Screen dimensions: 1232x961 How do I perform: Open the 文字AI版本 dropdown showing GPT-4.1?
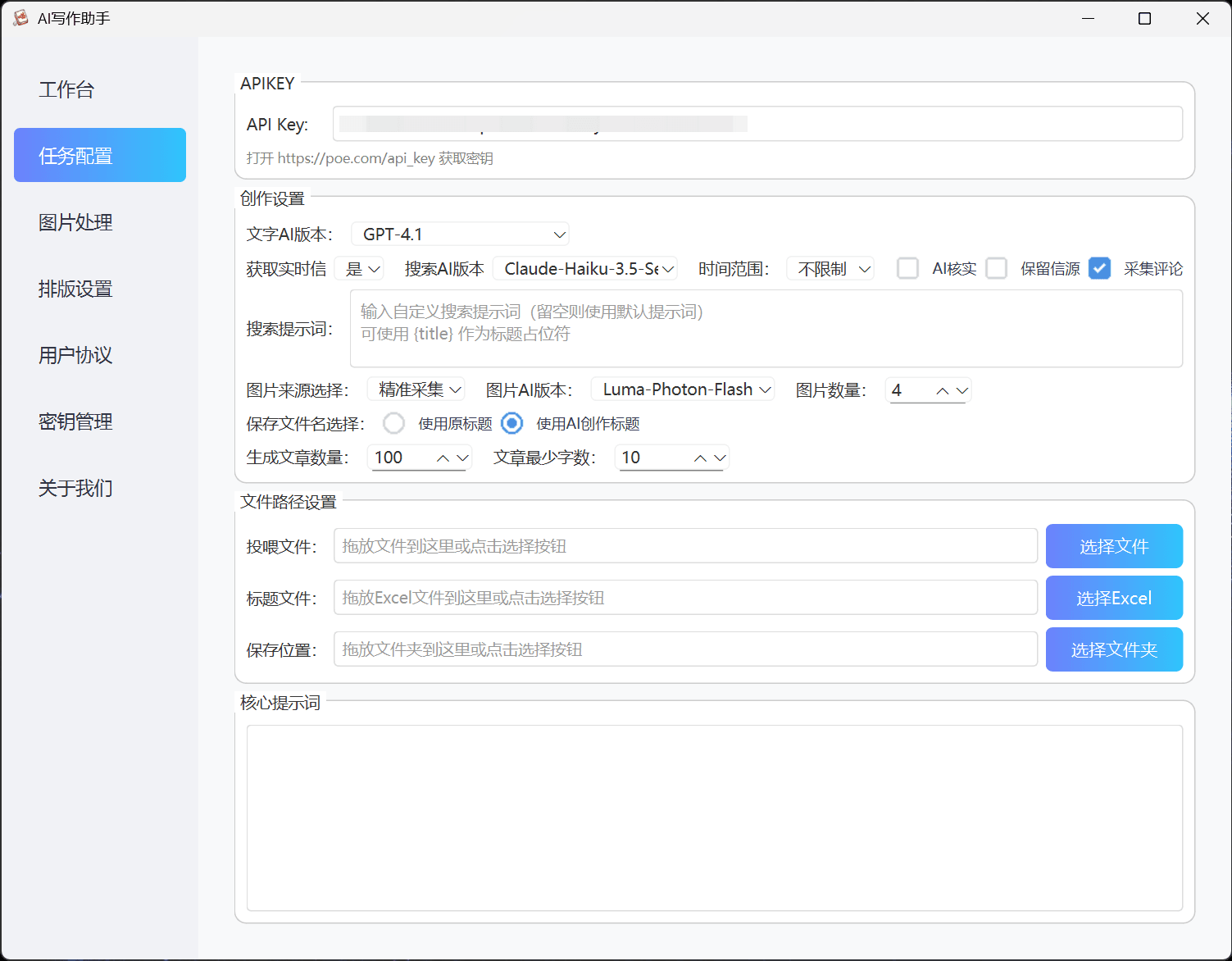[x=460, y=234]
